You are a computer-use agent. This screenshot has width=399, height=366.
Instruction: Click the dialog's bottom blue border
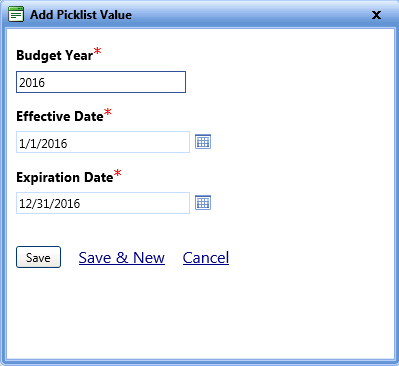(x=199, y=362)
